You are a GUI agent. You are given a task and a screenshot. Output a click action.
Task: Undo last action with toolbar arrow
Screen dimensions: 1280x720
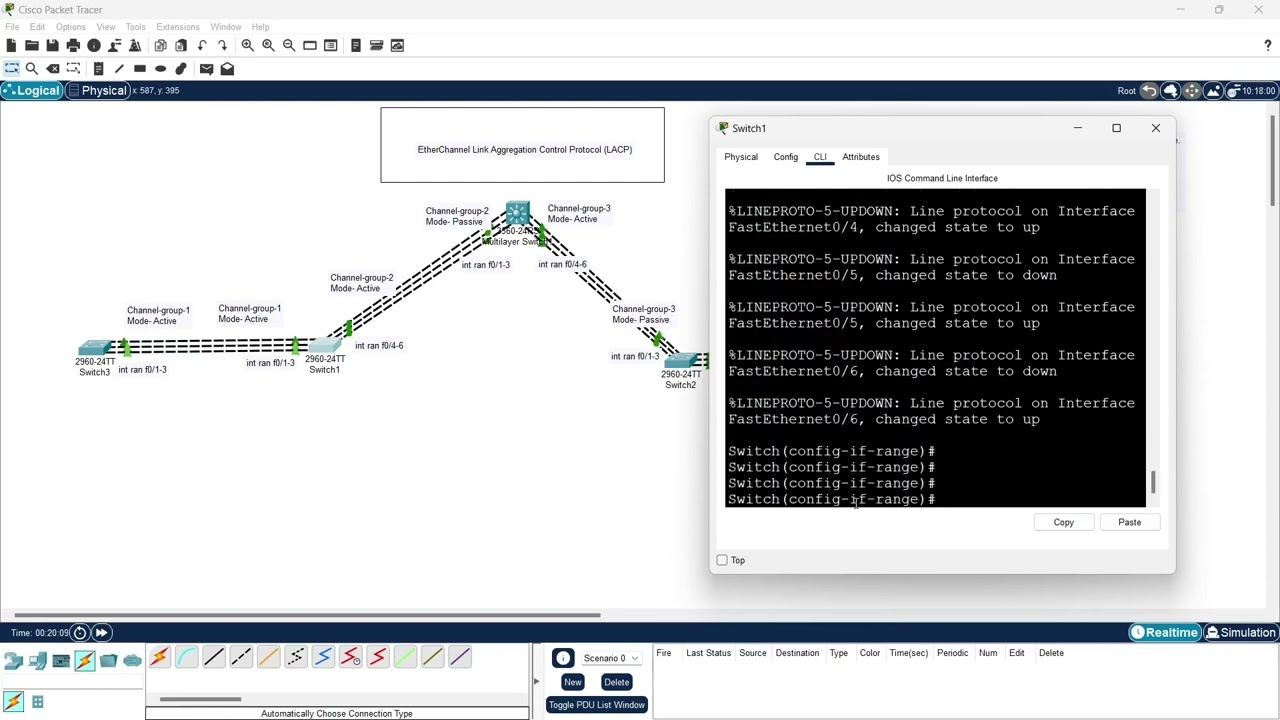pos(202,45)
